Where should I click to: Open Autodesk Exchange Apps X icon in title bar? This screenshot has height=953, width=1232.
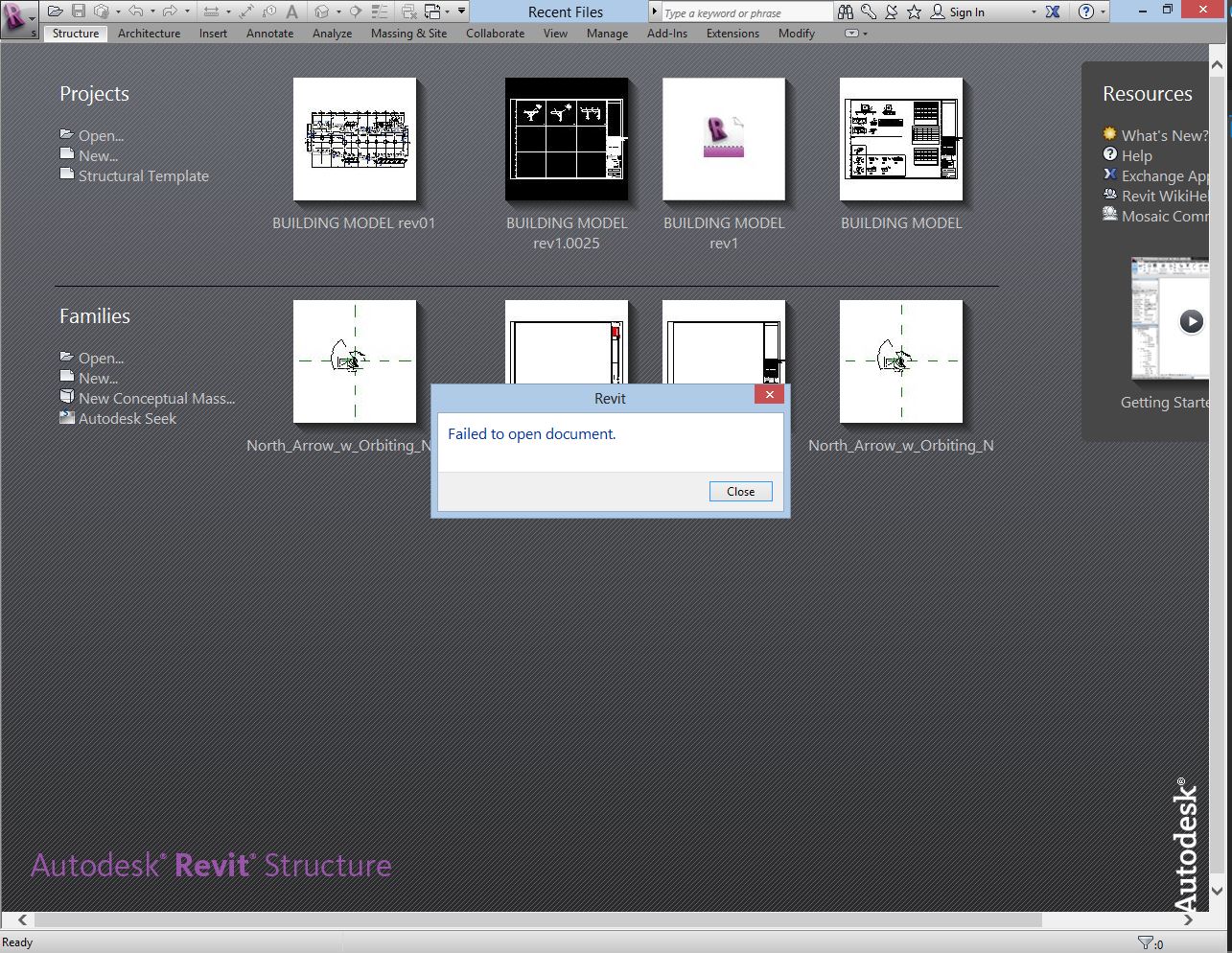[1053, 12]
